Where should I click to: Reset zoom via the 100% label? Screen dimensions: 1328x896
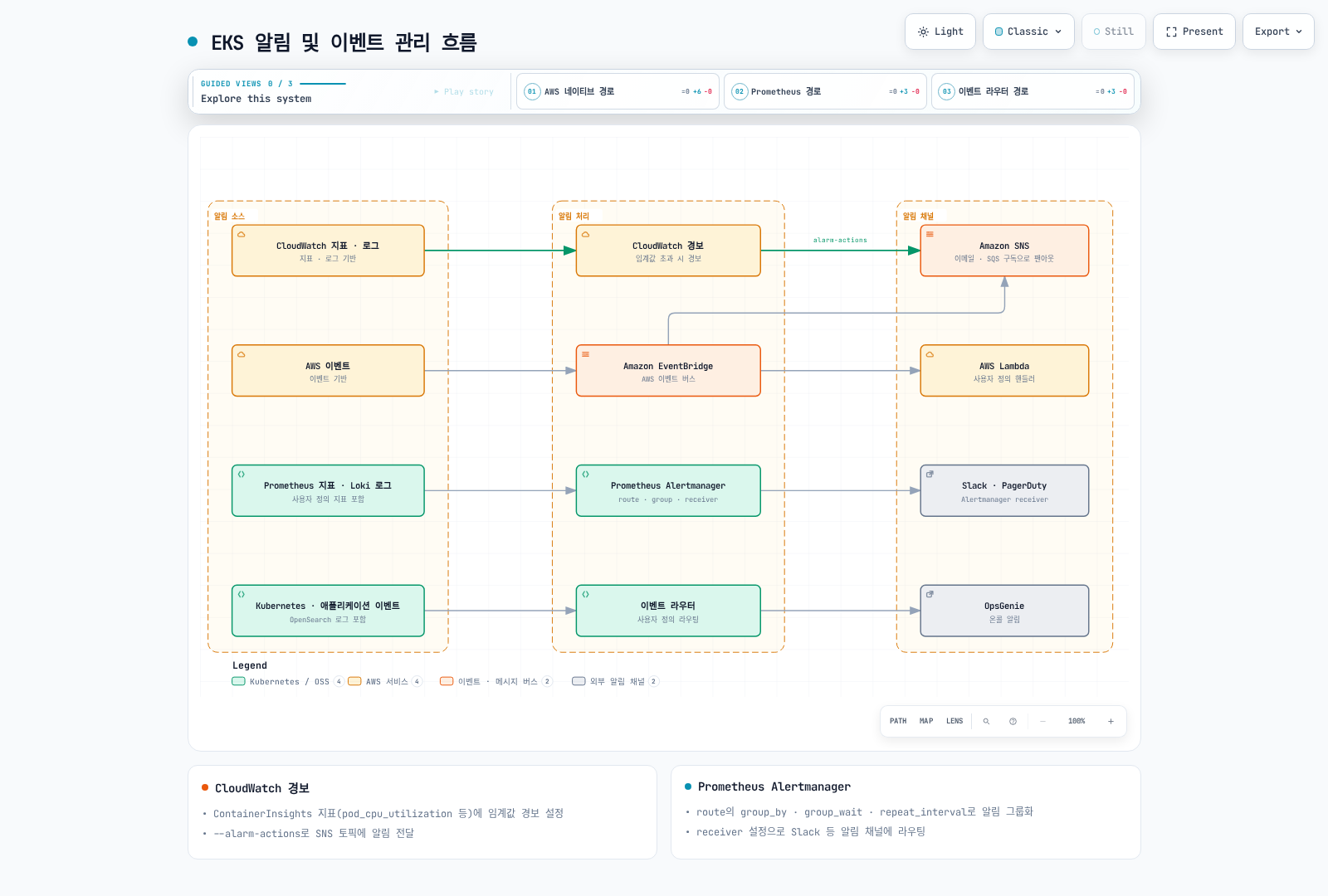[1077, 722]
